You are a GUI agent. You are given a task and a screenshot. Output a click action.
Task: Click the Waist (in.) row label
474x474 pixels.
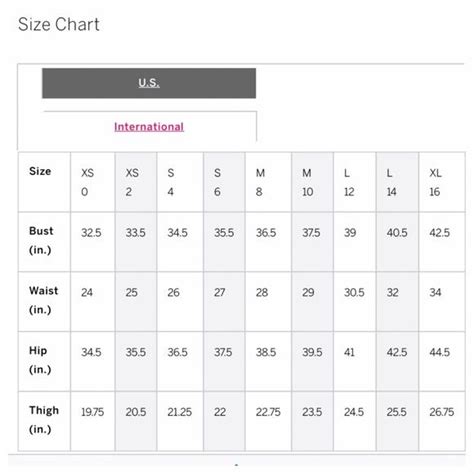pyautogui.click(x=44, y=300)
